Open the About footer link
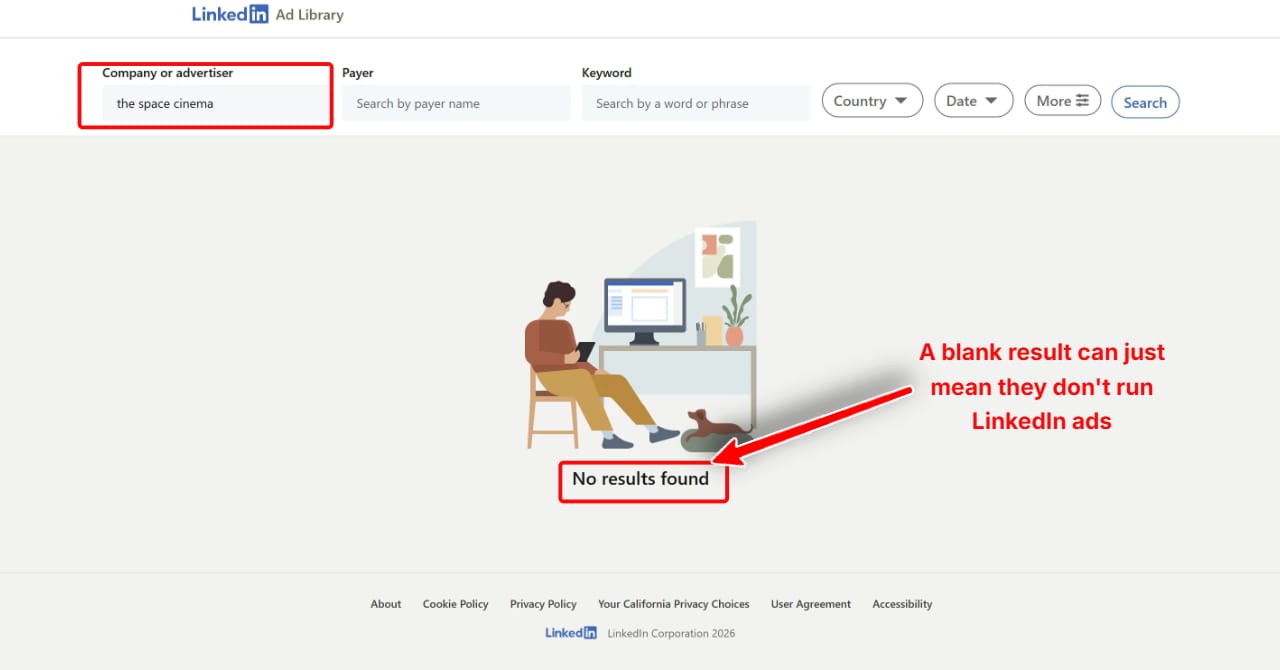This screenshot has width=1280, height=670. pos(386,604)
